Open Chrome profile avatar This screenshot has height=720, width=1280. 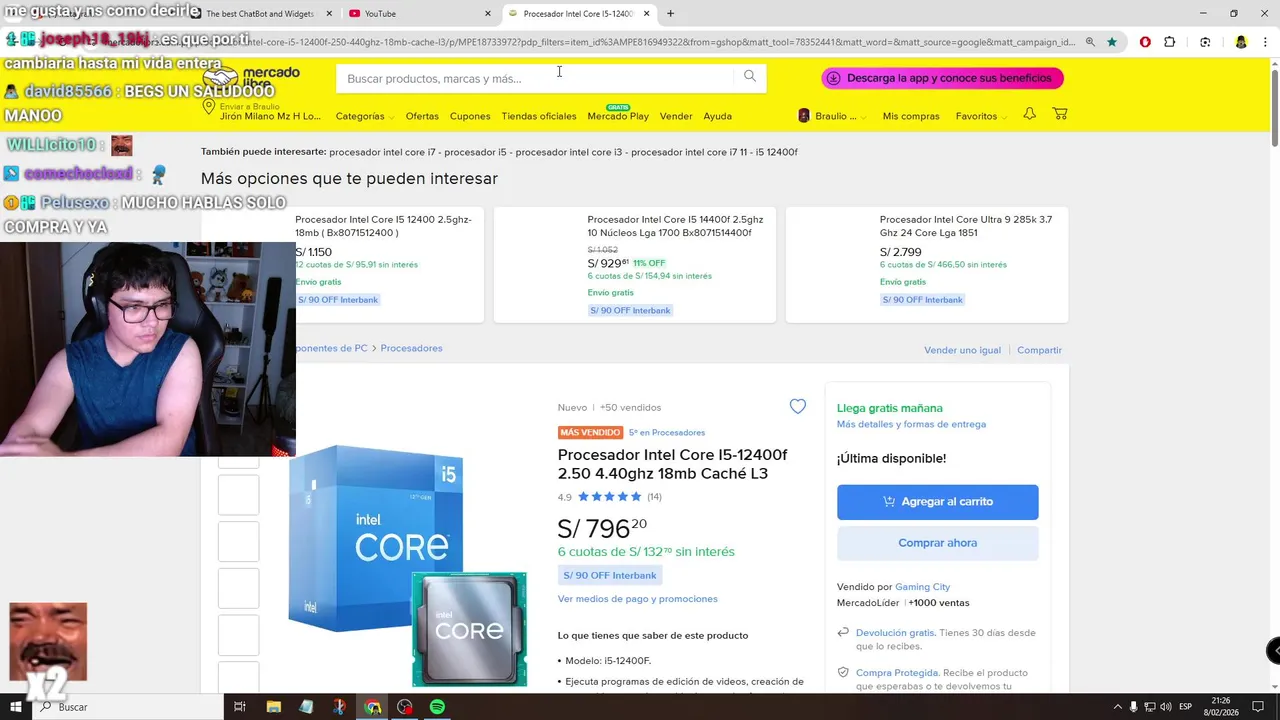(x=1241, y=42)
